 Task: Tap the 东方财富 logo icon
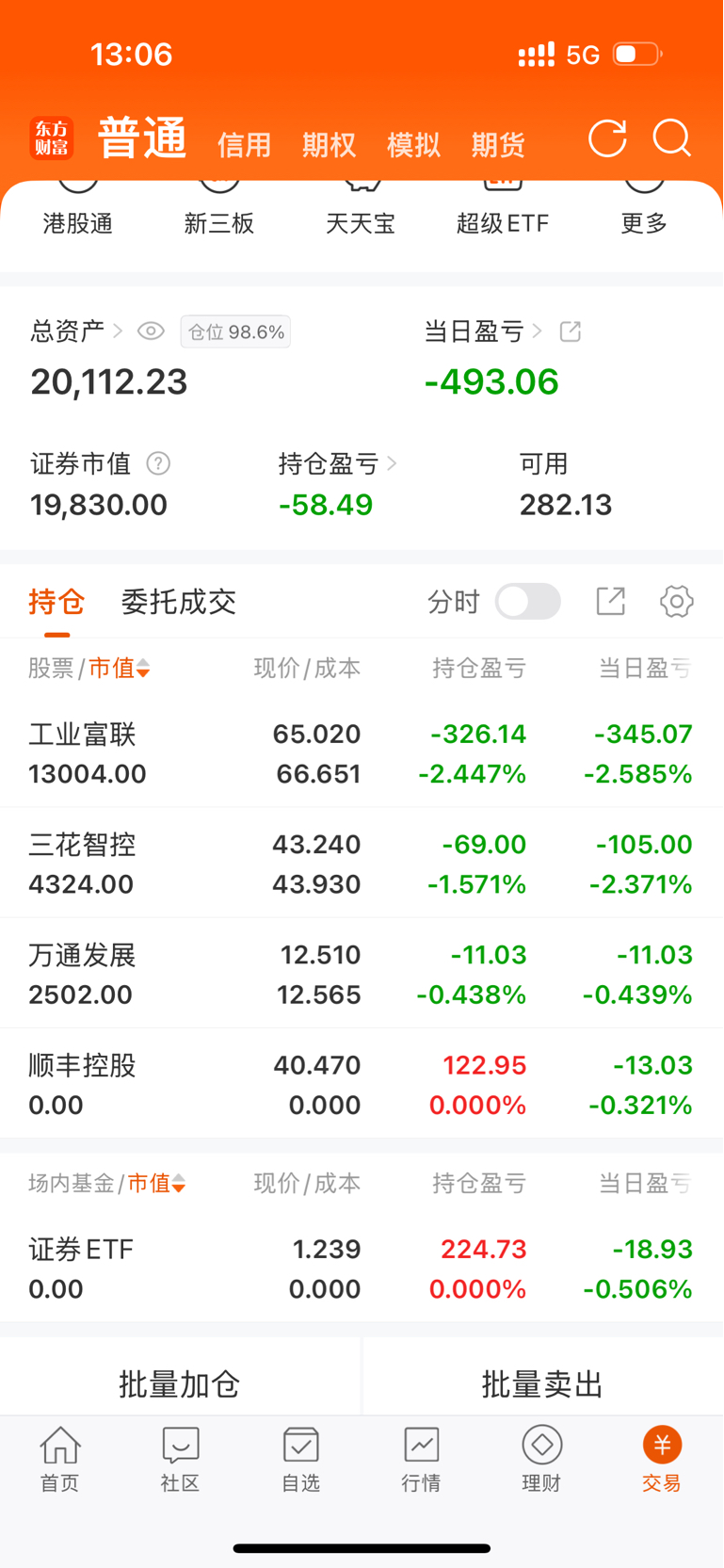(x=52, y=137)
